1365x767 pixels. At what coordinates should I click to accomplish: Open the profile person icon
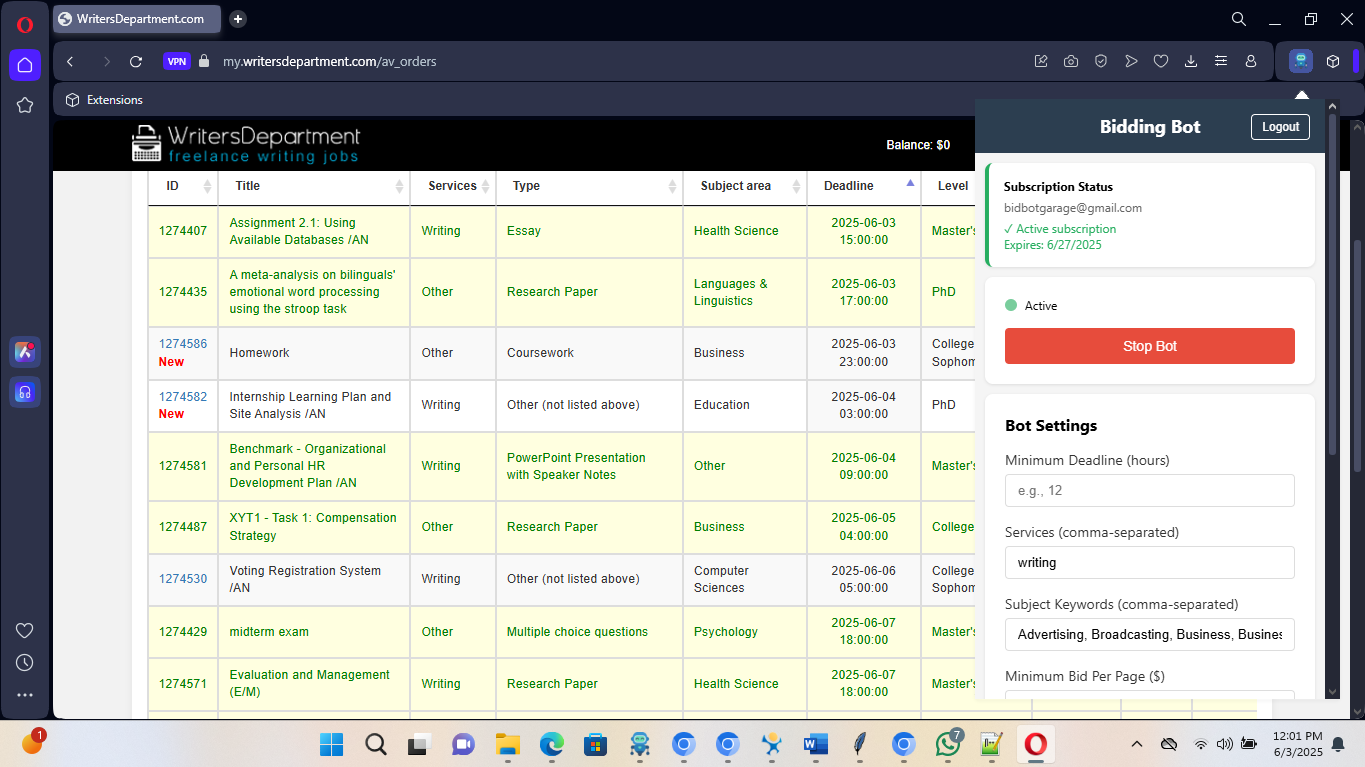coord(1251,61)
